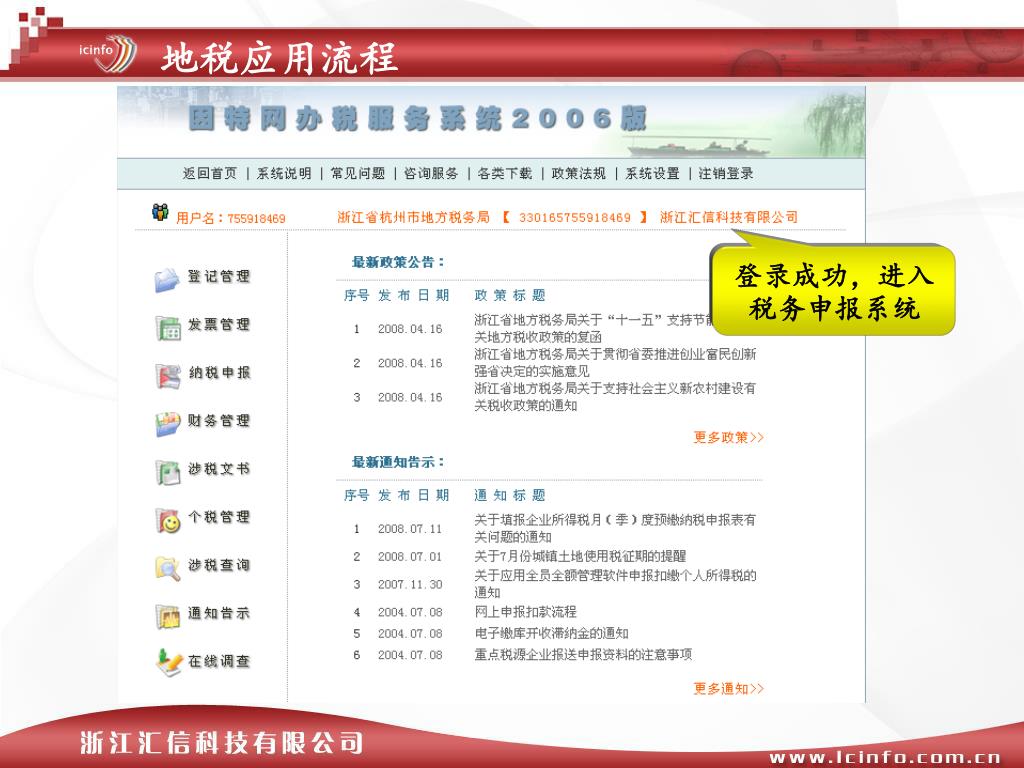This screenshot has width=1024, height=768.
Task: Click company name 浙江汇信科技有限公司 in the orange info bar
Action: tap(729, 217)
